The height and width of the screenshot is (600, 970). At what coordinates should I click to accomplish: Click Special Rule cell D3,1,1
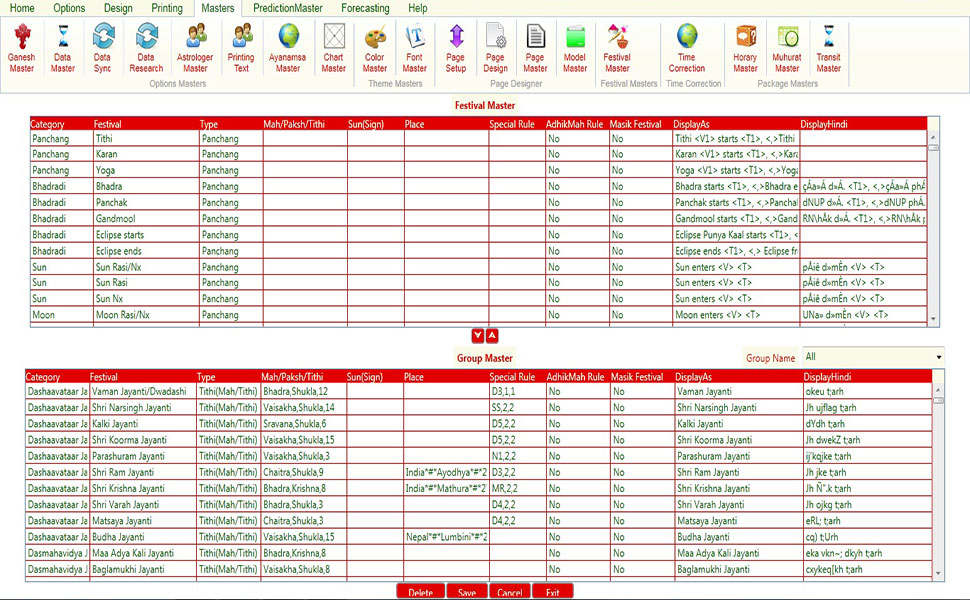[x=517, y=392]
